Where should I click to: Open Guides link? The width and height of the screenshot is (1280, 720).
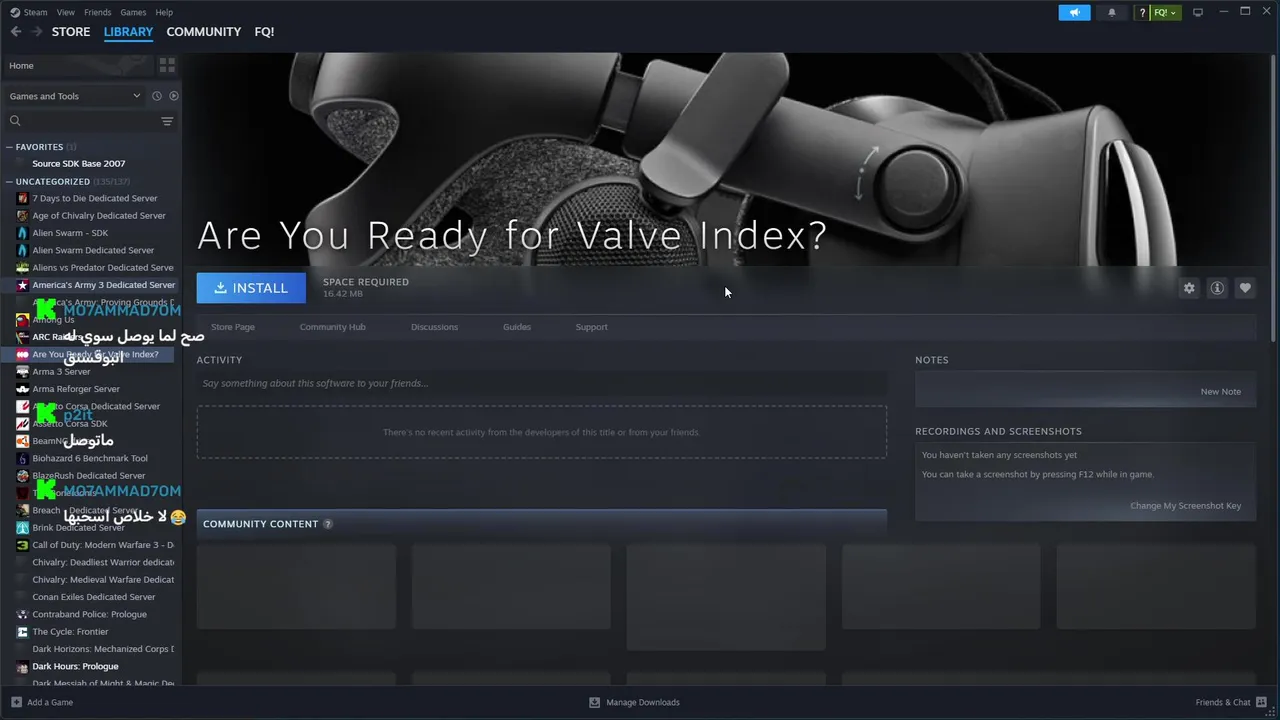click(x=517, y=327)
